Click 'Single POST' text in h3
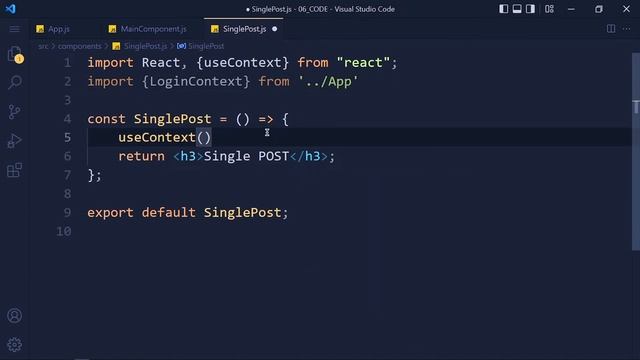This screenshot has height=360, width=640. coord(246,156)
